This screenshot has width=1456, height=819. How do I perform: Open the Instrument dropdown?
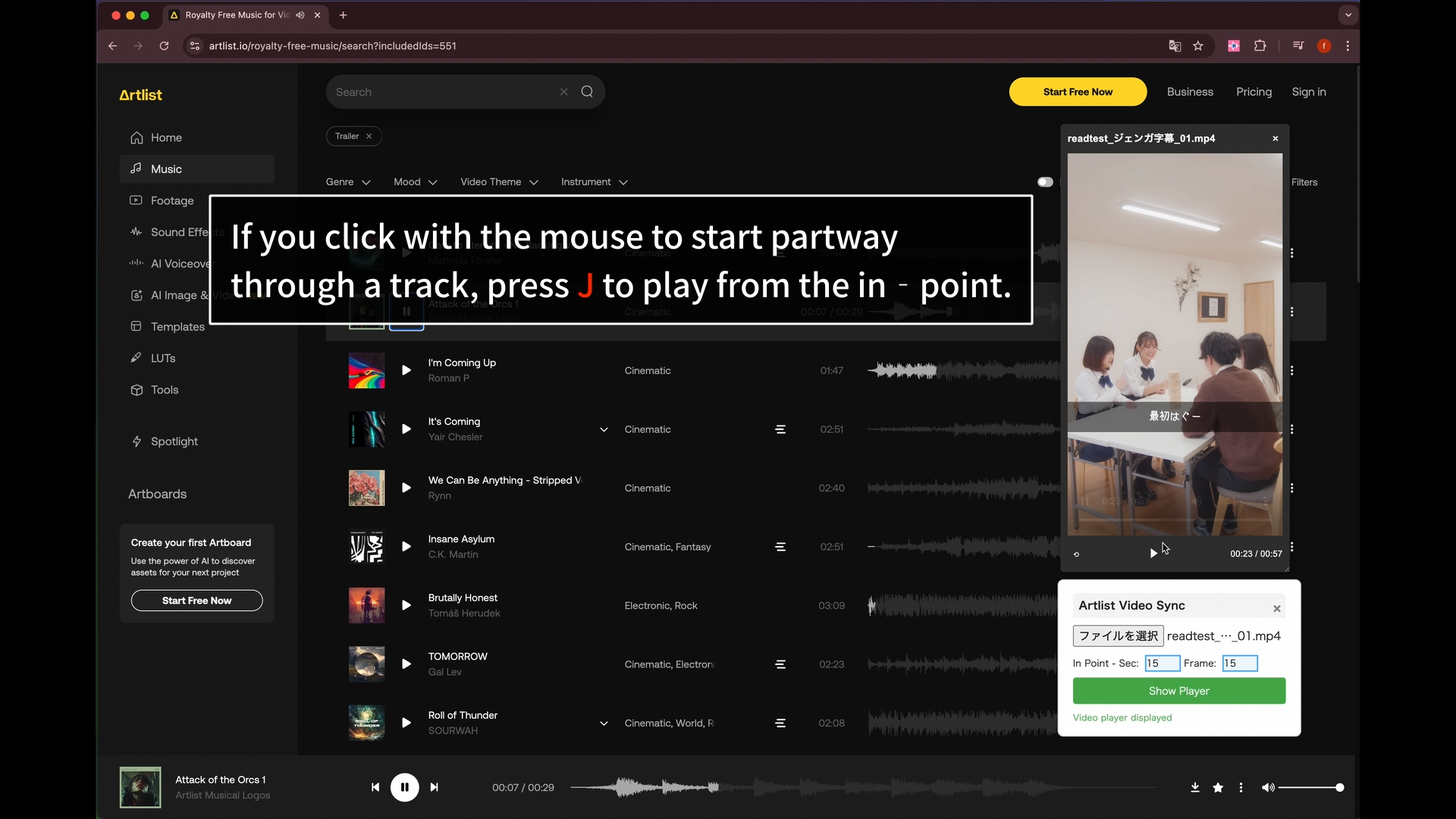coord(595,182)
